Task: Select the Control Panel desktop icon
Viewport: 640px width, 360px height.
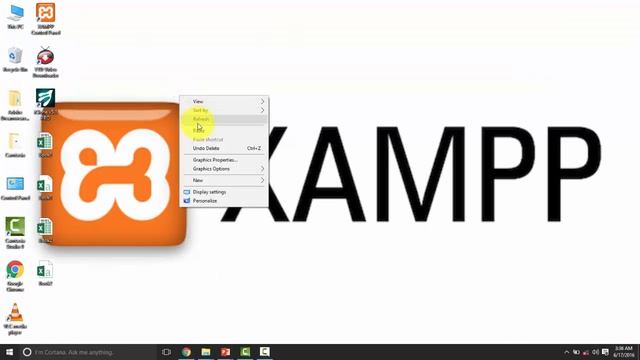Action: [x=15, y=188]
